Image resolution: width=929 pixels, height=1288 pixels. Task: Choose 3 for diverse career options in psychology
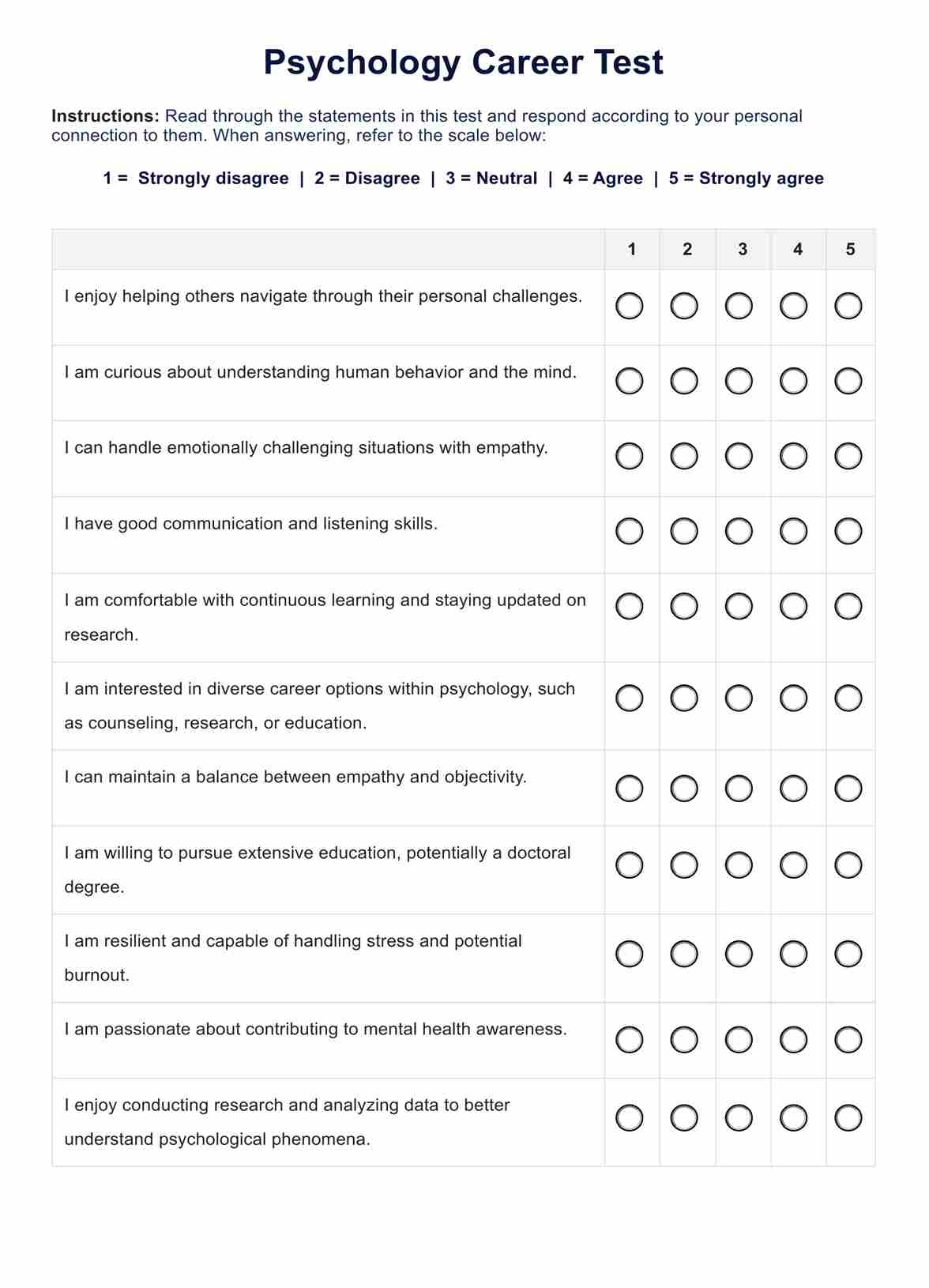point(739,698)
